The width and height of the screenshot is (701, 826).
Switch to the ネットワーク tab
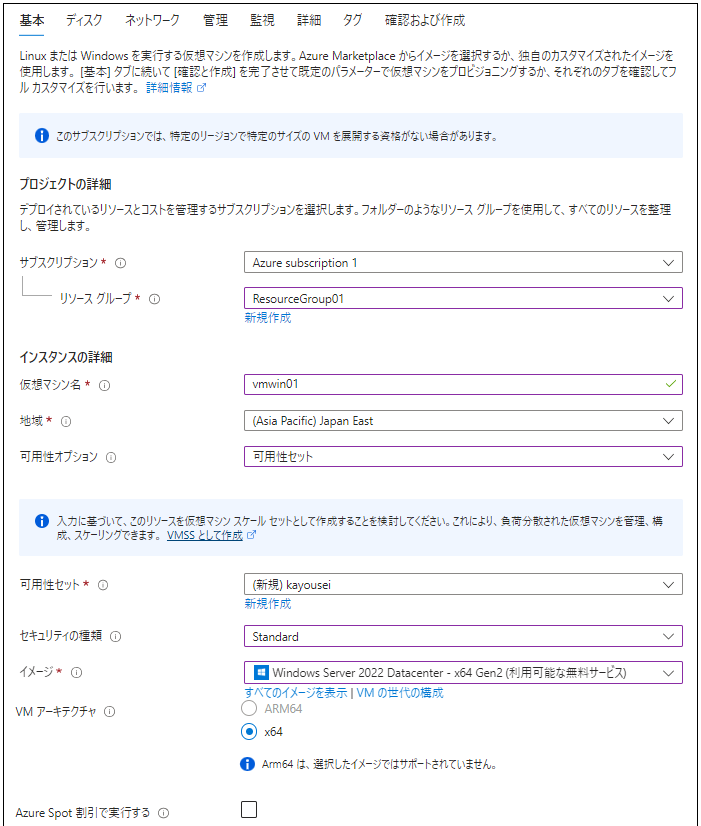coord(152,21)
